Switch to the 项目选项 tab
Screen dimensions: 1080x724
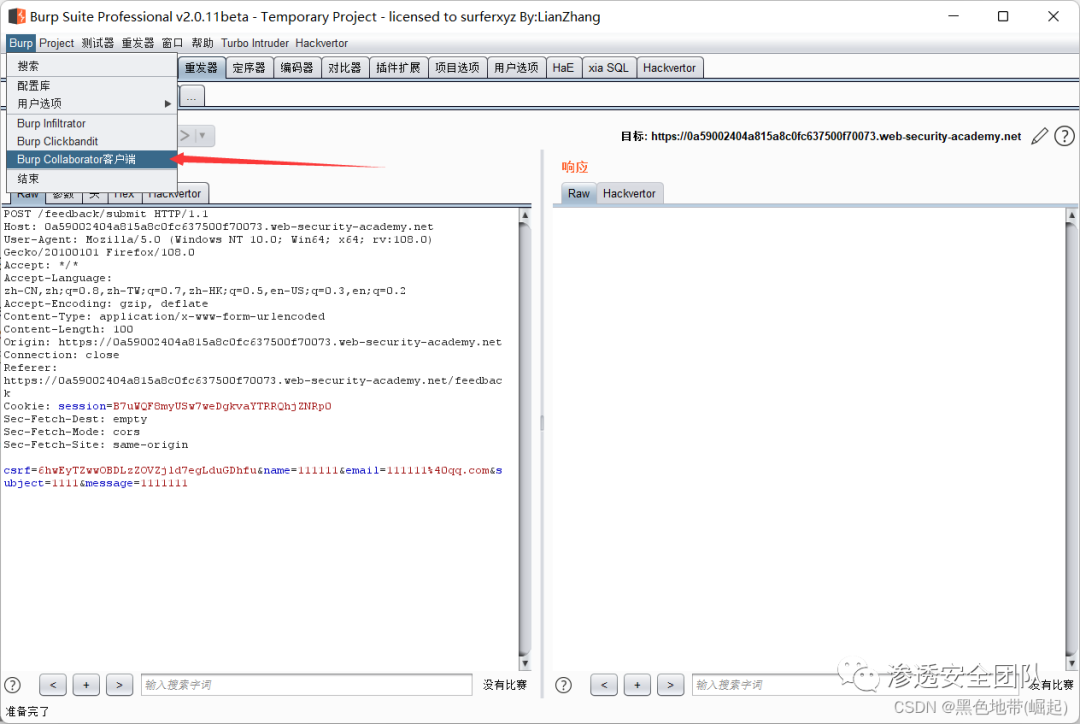click(x=457, y=68)
